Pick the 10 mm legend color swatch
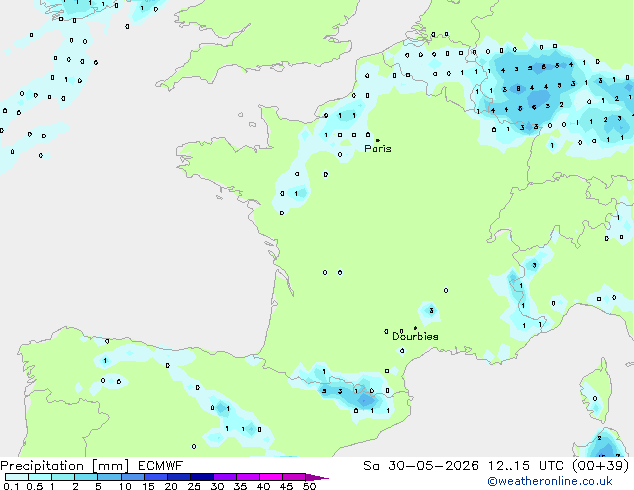Screen dimensions: 634x490 pyautogui.click(x=132, y=477)
